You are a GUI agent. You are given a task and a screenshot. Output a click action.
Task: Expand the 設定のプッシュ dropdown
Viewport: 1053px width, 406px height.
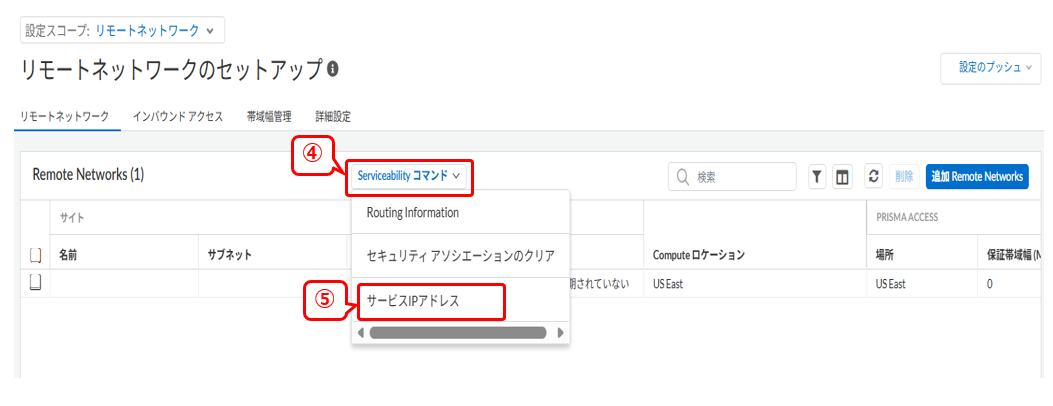tap(991, 68)
